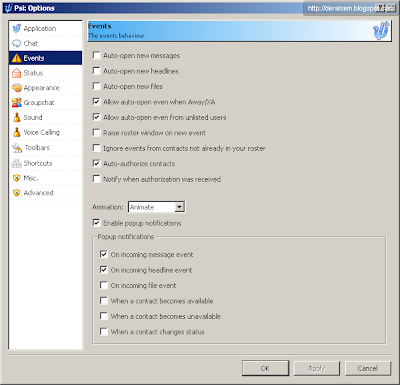
Task: Click the Advanced shield icon
Action: [x=17, y=193]
